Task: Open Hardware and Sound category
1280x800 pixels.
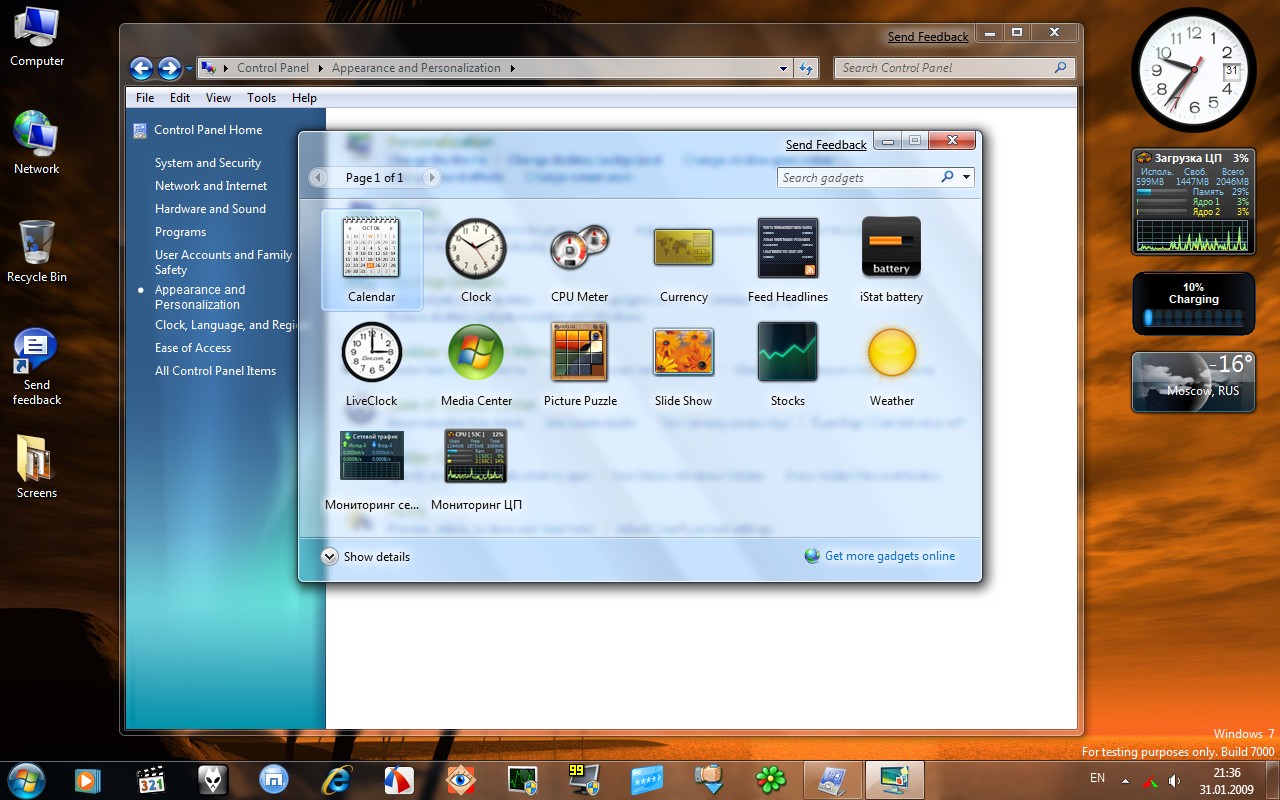Action: [210, 209]
